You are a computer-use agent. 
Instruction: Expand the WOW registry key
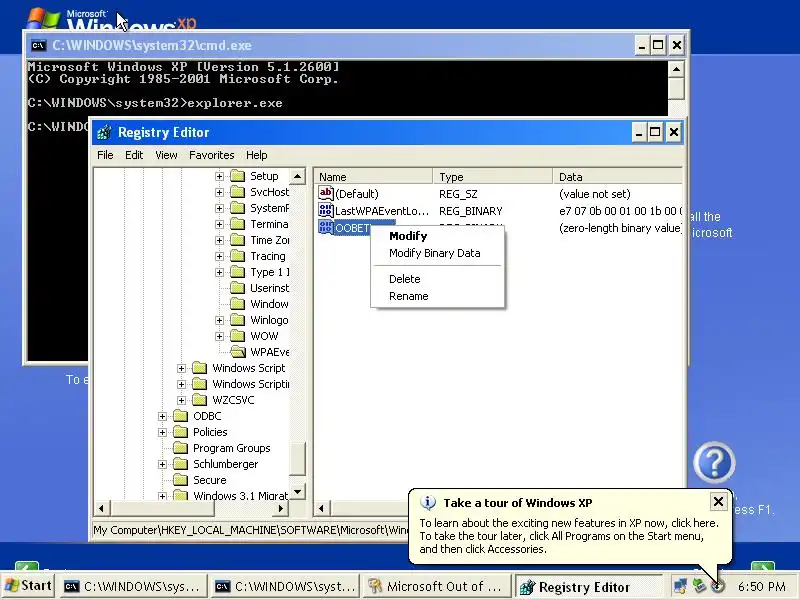point(219,336)
